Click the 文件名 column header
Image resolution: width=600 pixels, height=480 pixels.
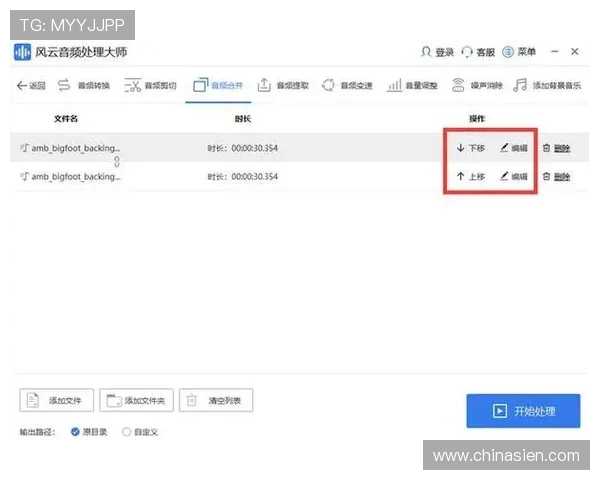pyautogui.click(x=66, y=119)
